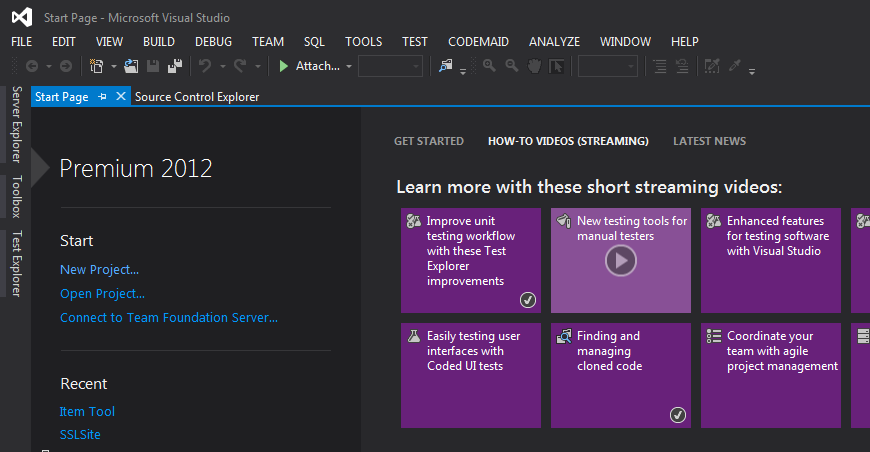Open the last toolbar overflow options arrow
Screen dimensions: 870x452
pyautogui.click(x=752, y=71)
